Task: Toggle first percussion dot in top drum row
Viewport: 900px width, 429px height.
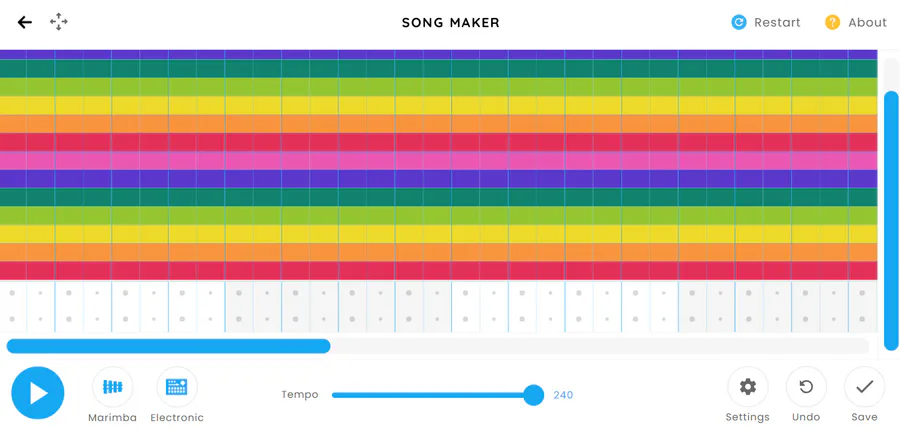Action: pyautogui.click(x=12, y=293)
